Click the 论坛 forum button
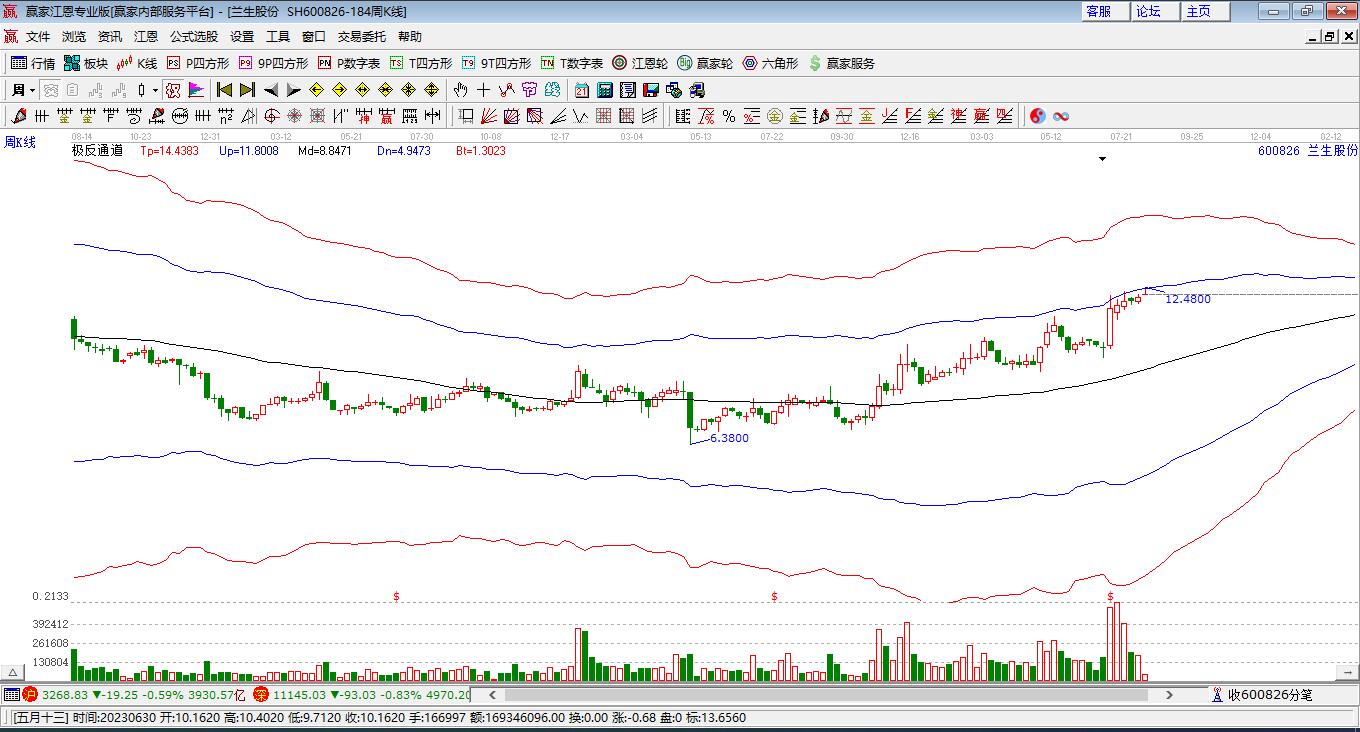Image resolution: width=1360 pixels, height=732 pixels. (1148, 11)
